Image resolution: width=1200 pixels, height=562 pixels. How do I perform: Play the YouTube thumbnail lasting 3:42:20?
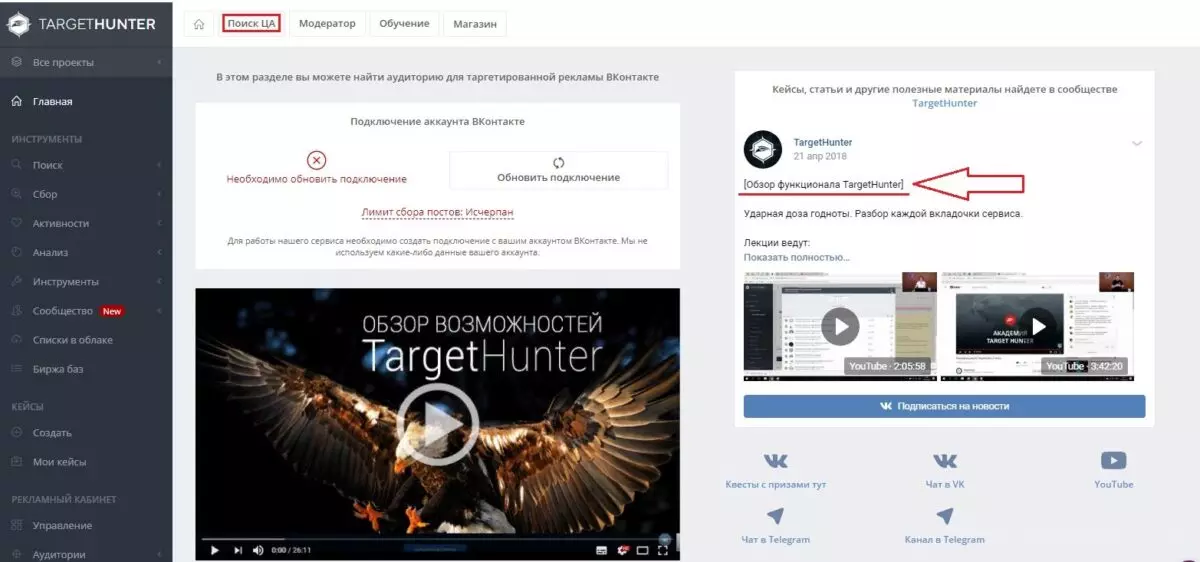click(x=1039, y=325)
